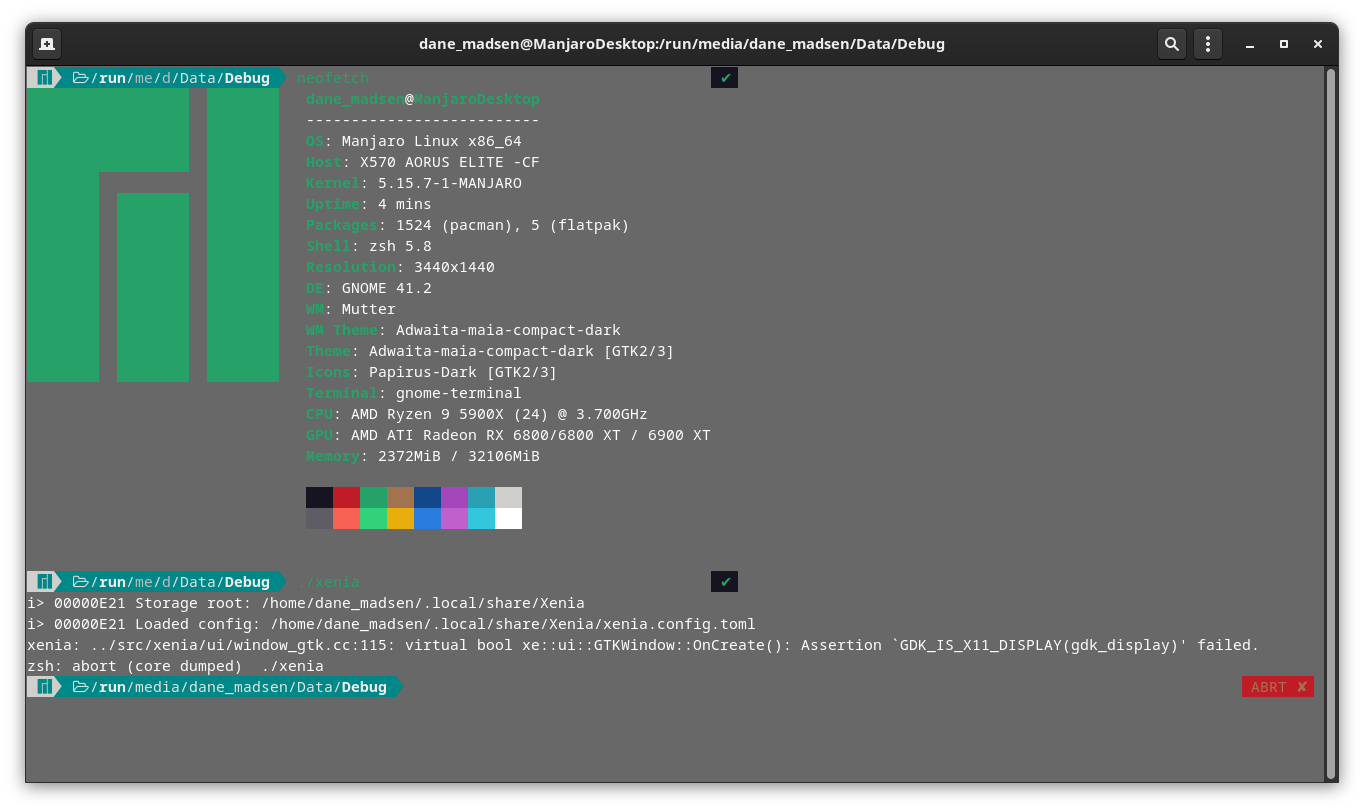Select the run segment in the bottom prompt path
The height and width of the screenshot is (811, 1364).
111,686
